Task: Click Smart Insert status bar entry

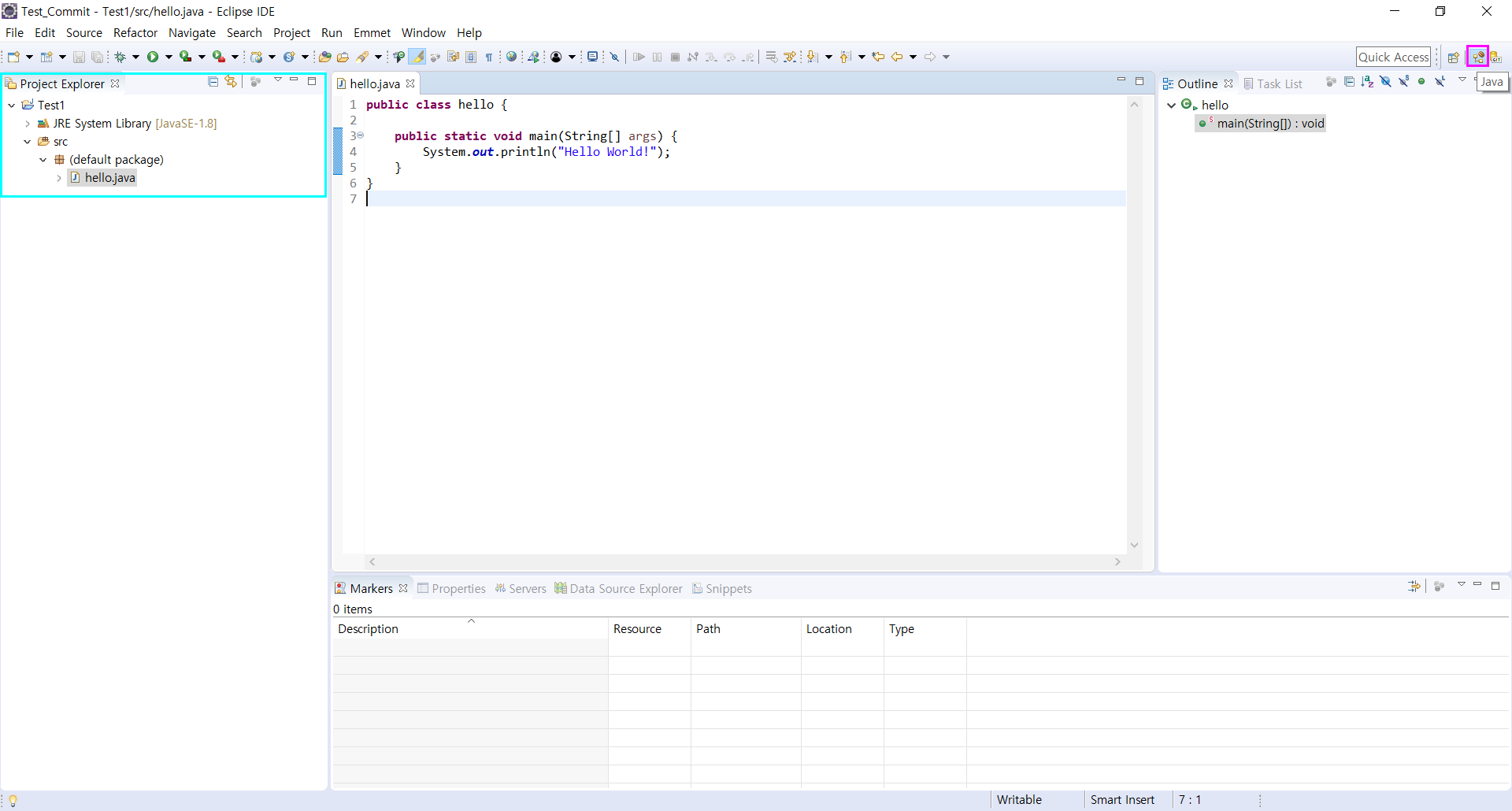Action: (1122, 800)
